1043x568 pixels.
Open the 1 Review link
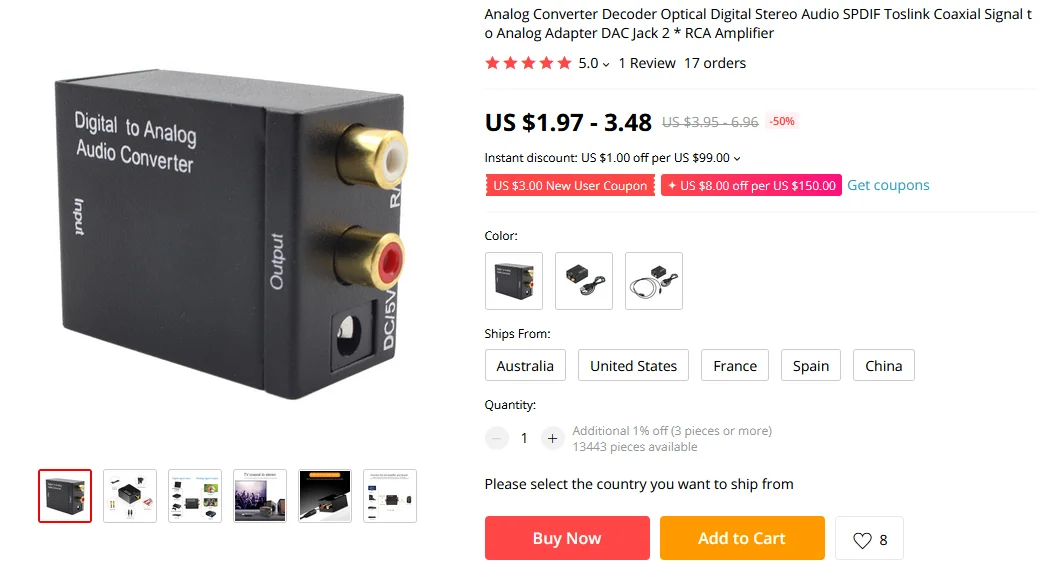647,63
